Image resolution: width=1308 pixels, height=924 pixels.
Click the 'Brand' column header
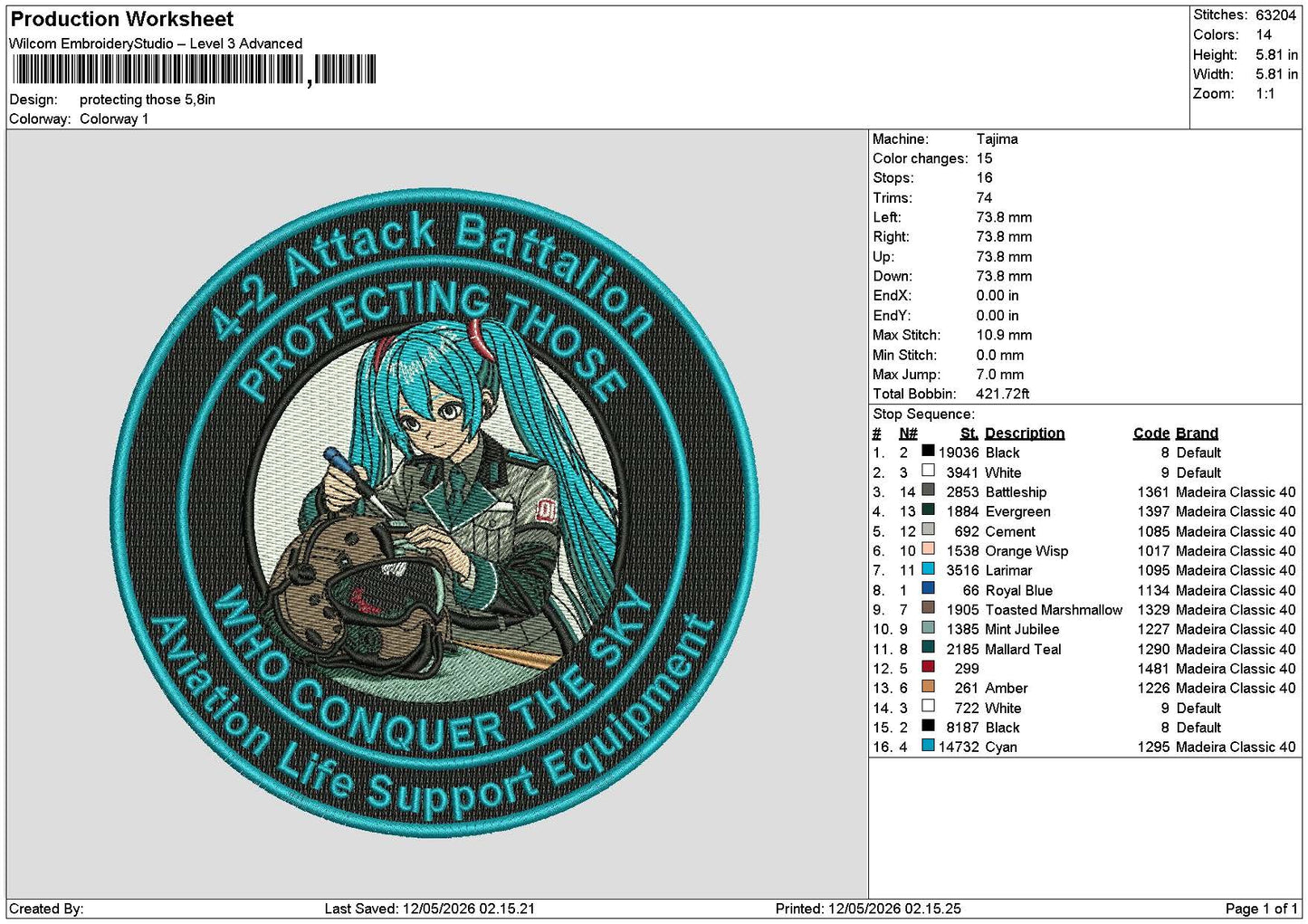coord(1197,433)
